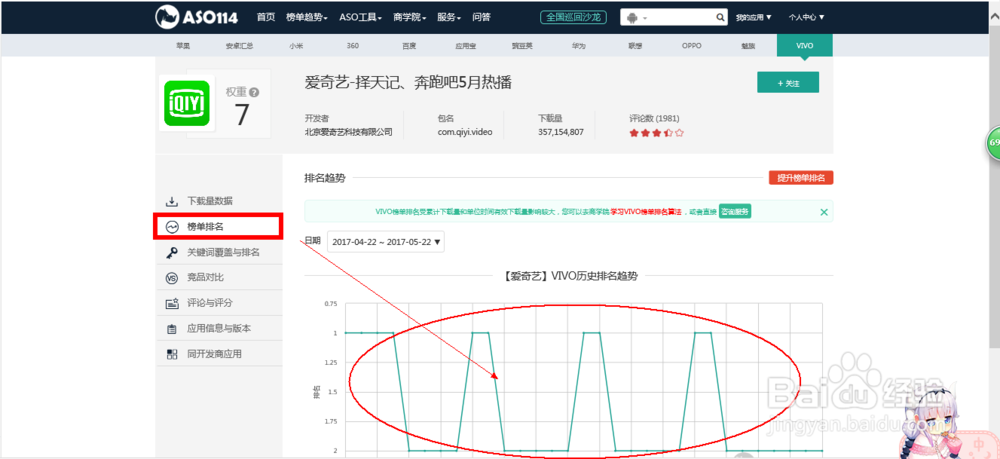Click the download icon beside 下载量数据
The image size is (1000, 459).
coord(172,201)
